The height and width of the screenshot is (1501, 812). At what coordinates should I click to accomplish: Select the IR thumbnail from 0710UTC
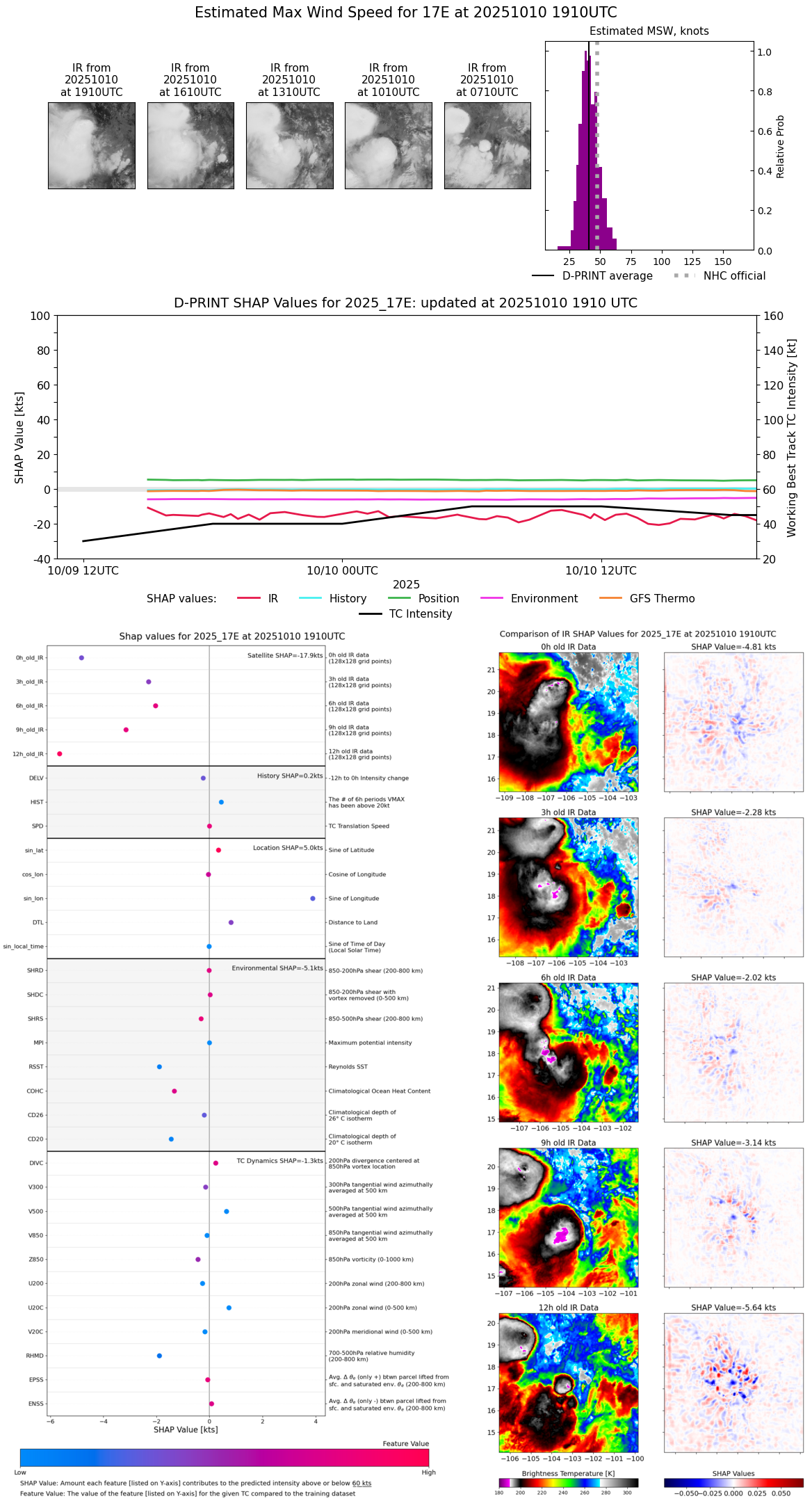coord(487,145)
